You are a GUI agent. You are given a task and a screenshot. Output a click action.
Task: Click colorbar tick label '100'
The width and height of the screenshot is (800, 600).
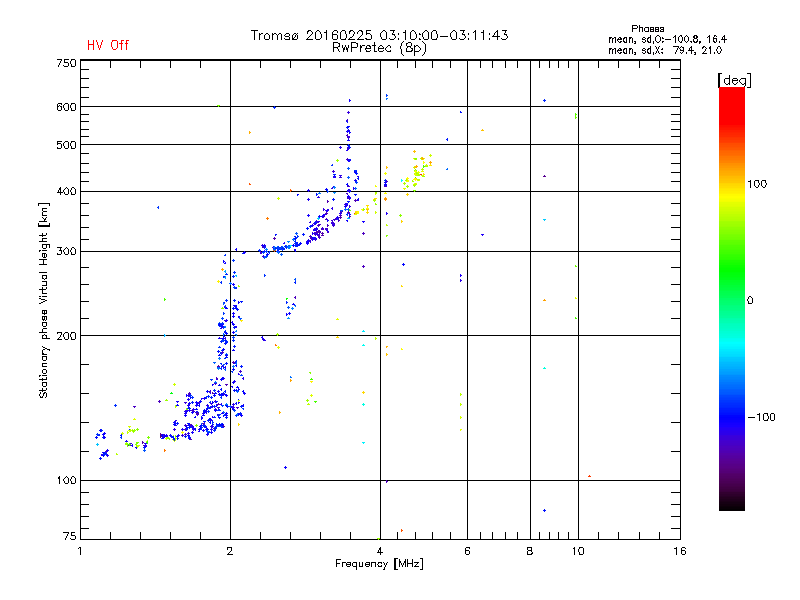[x=757, y=184]
